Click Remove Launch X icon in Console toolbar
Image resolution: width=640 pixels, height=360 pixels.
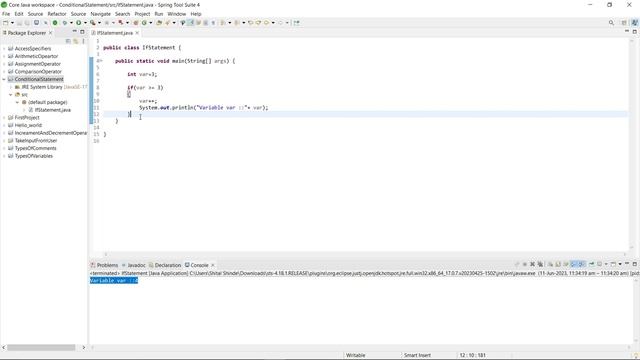532,264
